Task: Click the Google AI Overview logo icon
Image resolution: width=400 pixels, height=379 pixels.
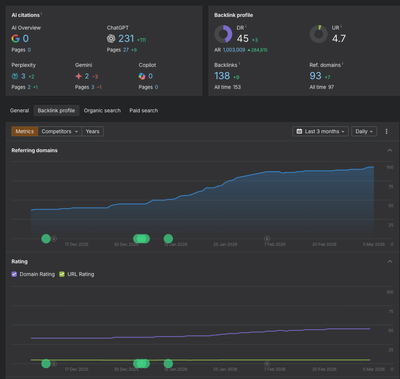Action: point(15,39)
